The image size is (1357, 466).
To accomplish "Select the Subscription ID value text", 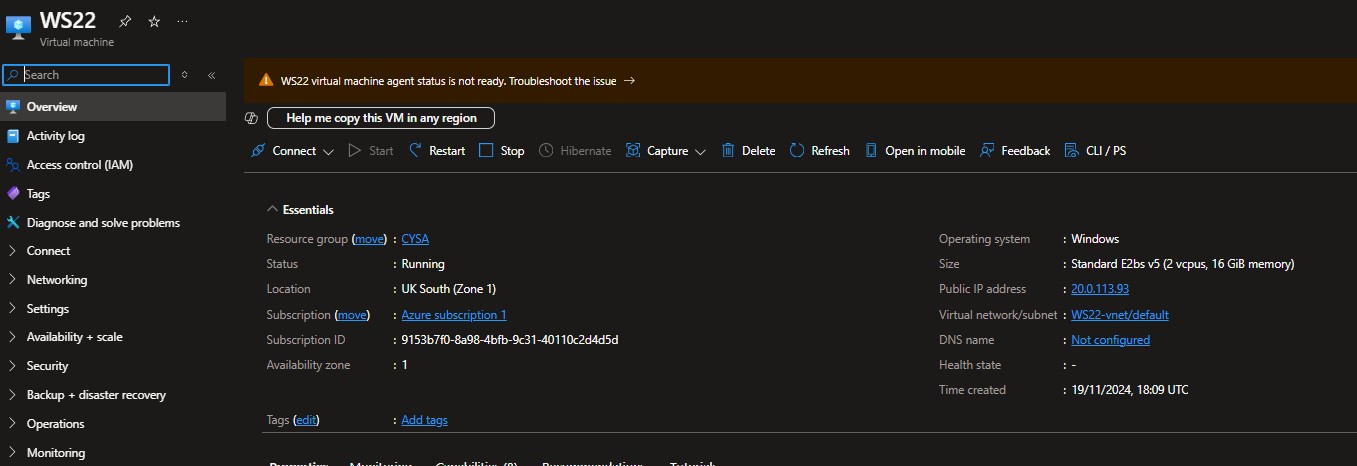I will [x=510, y=340].
